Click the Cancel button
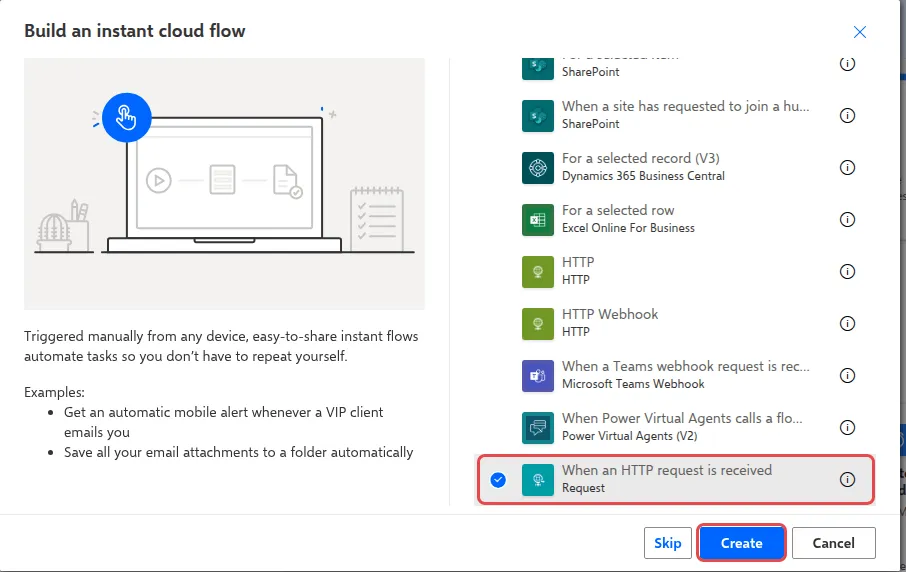 coord(833,543)
